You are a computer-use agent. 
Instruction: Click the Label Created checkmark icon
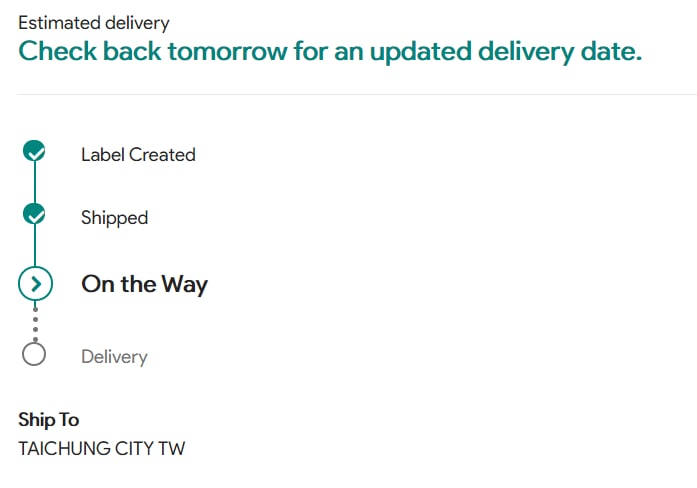tap(34, 151)
